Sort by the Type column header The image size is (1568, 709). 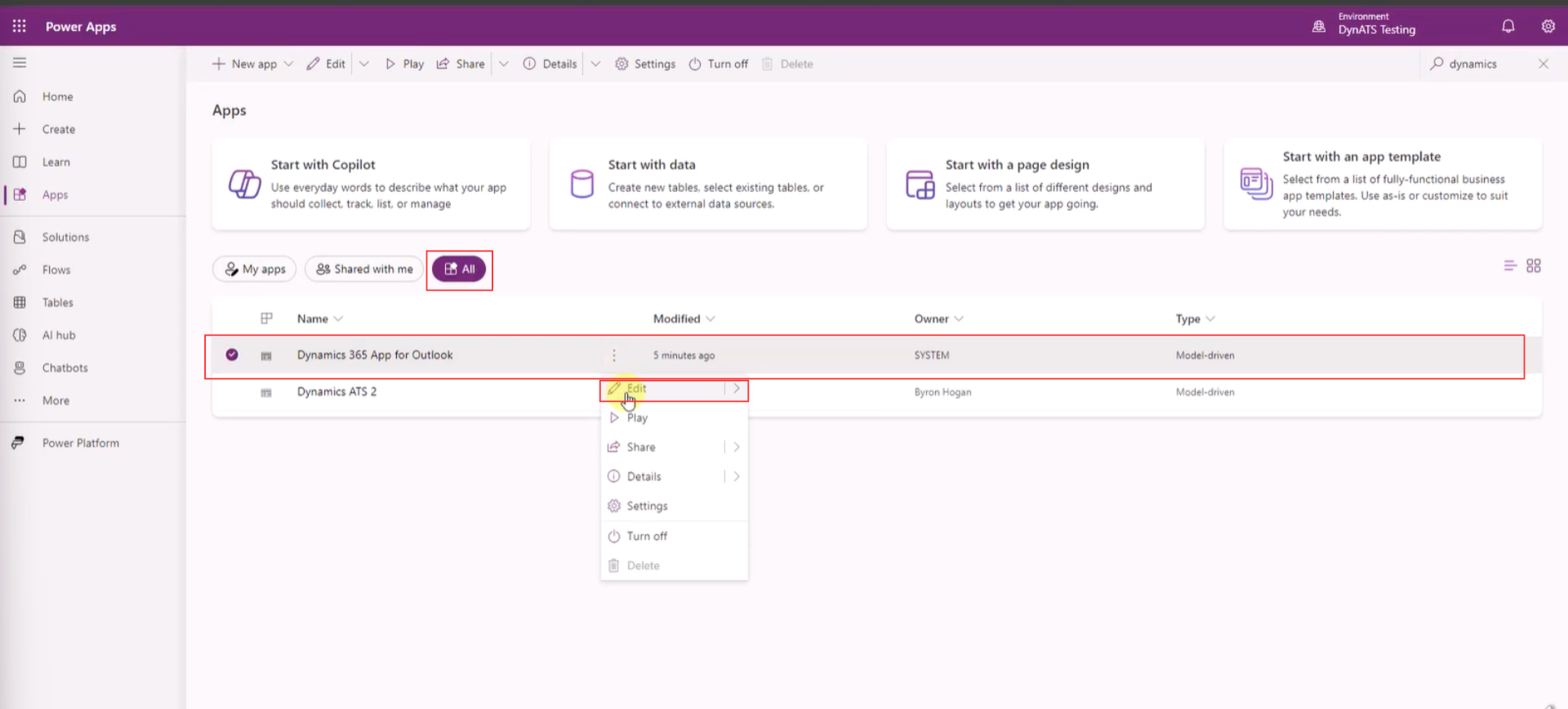(x=1195, y=319)
